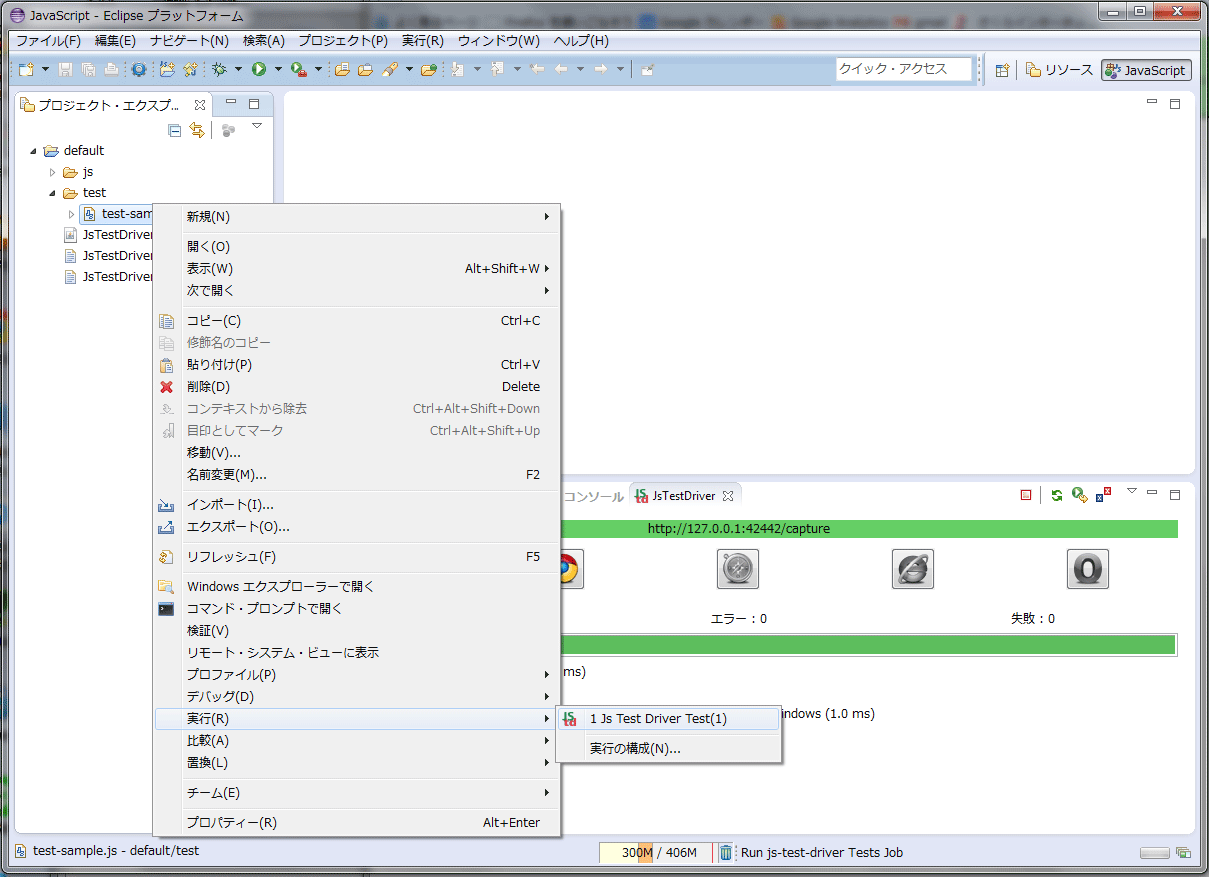Click the back navigation arrow icon

pyautogui.click(x=560, y=69)
